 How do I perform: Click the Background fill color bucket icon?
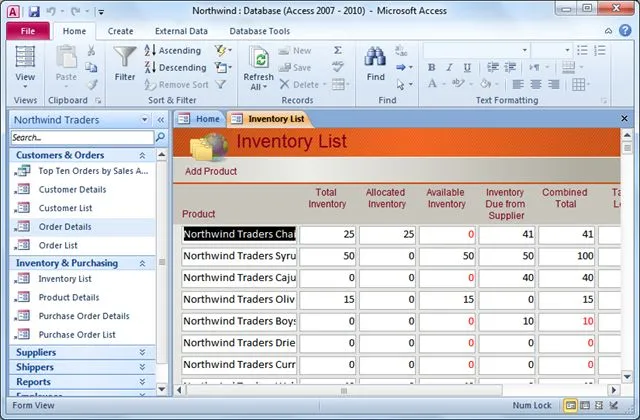click(x=485, y=84)
